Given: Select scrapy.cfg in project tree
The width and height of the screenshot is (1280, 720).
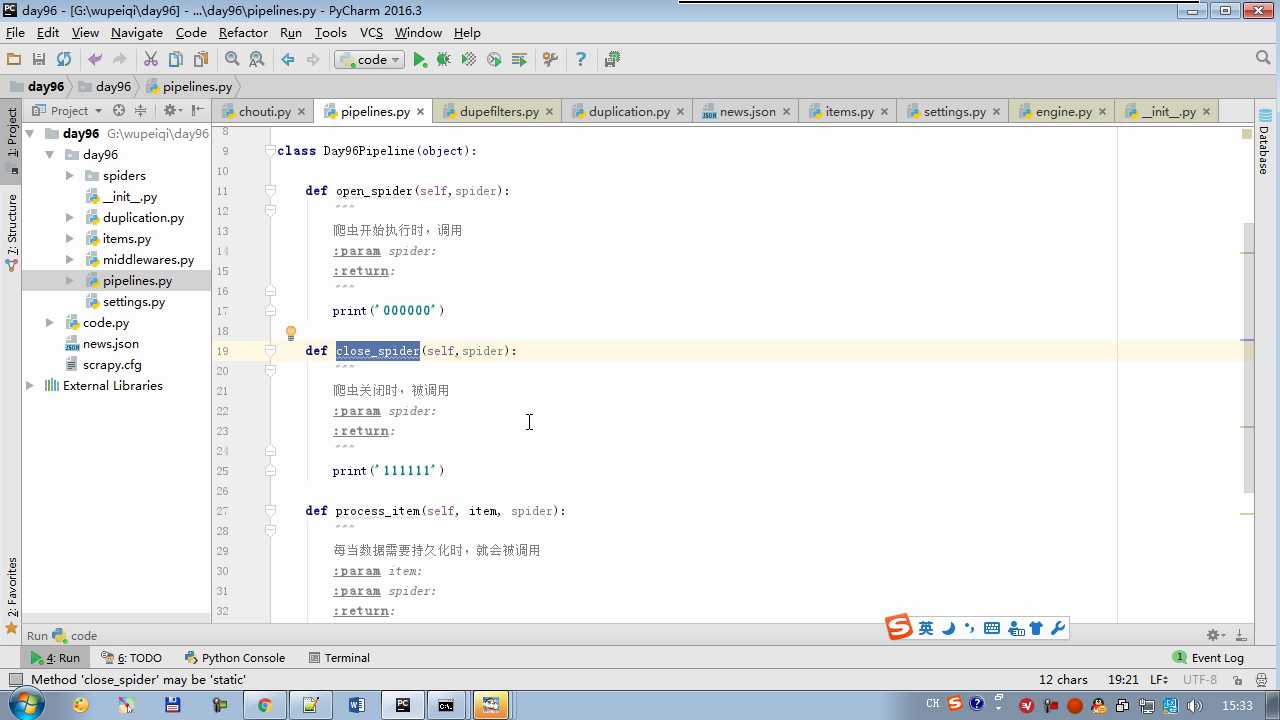Looking at the screenshot, I should pos(112,365).
